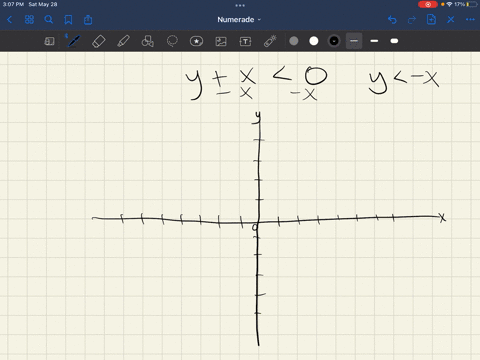Bookmark the current page
Viewport: 480px width, 360px height.
click(x=68, y=20)
